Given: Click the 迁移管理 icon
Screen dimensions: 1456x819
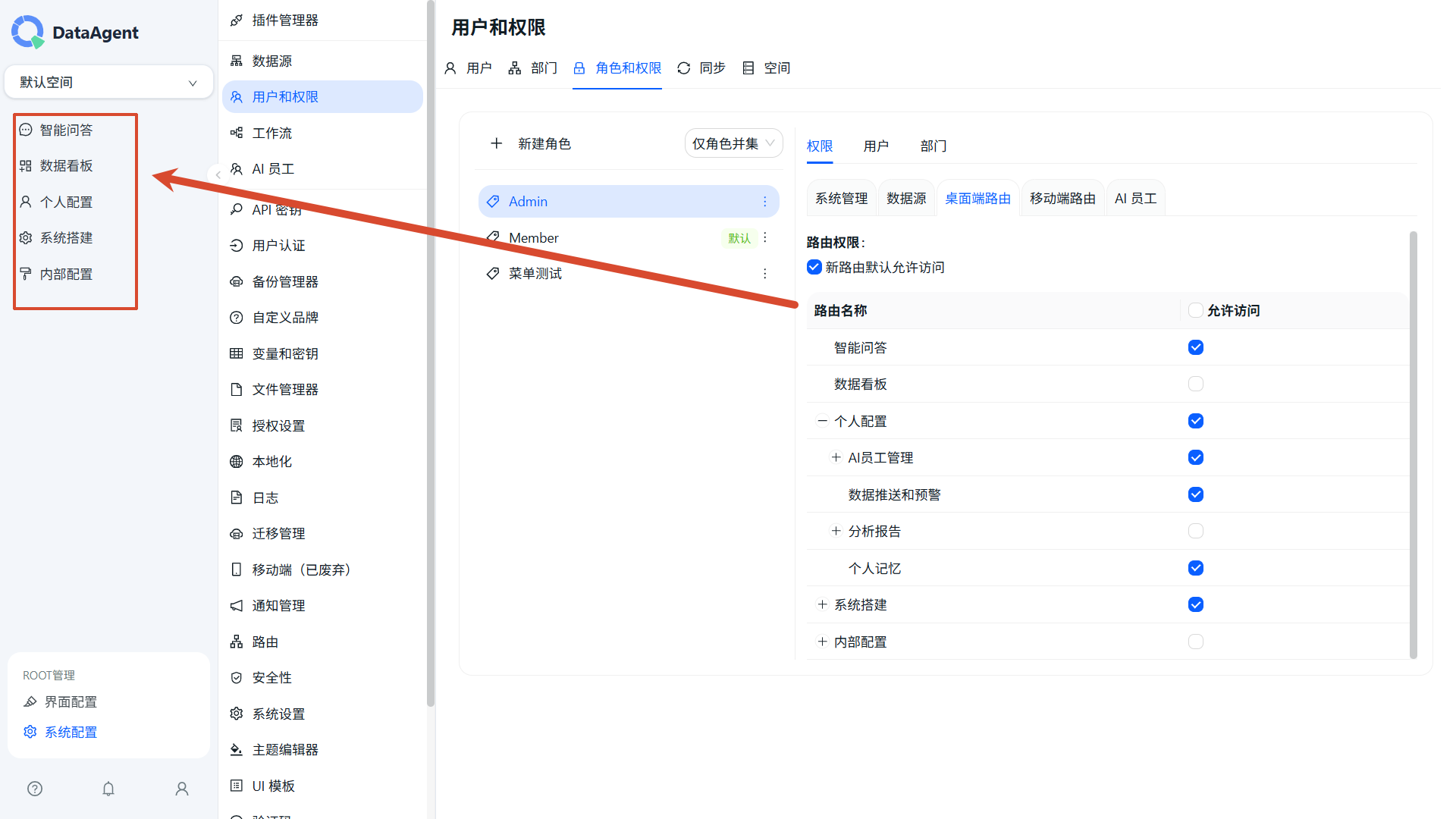Looking at the screenshot, I should coord(237,534).
